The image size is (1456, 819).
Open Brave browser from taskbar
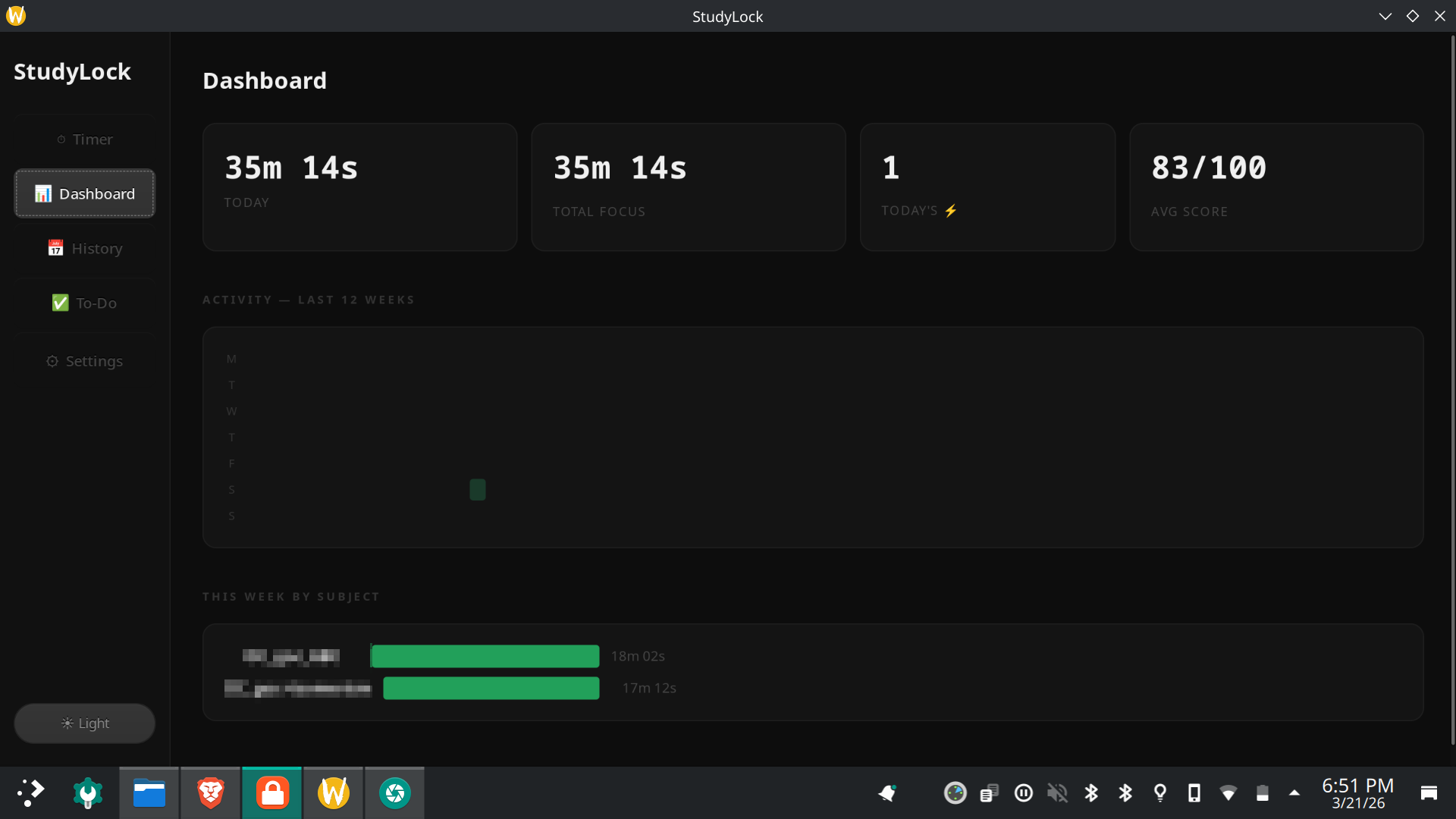(211, 793)
